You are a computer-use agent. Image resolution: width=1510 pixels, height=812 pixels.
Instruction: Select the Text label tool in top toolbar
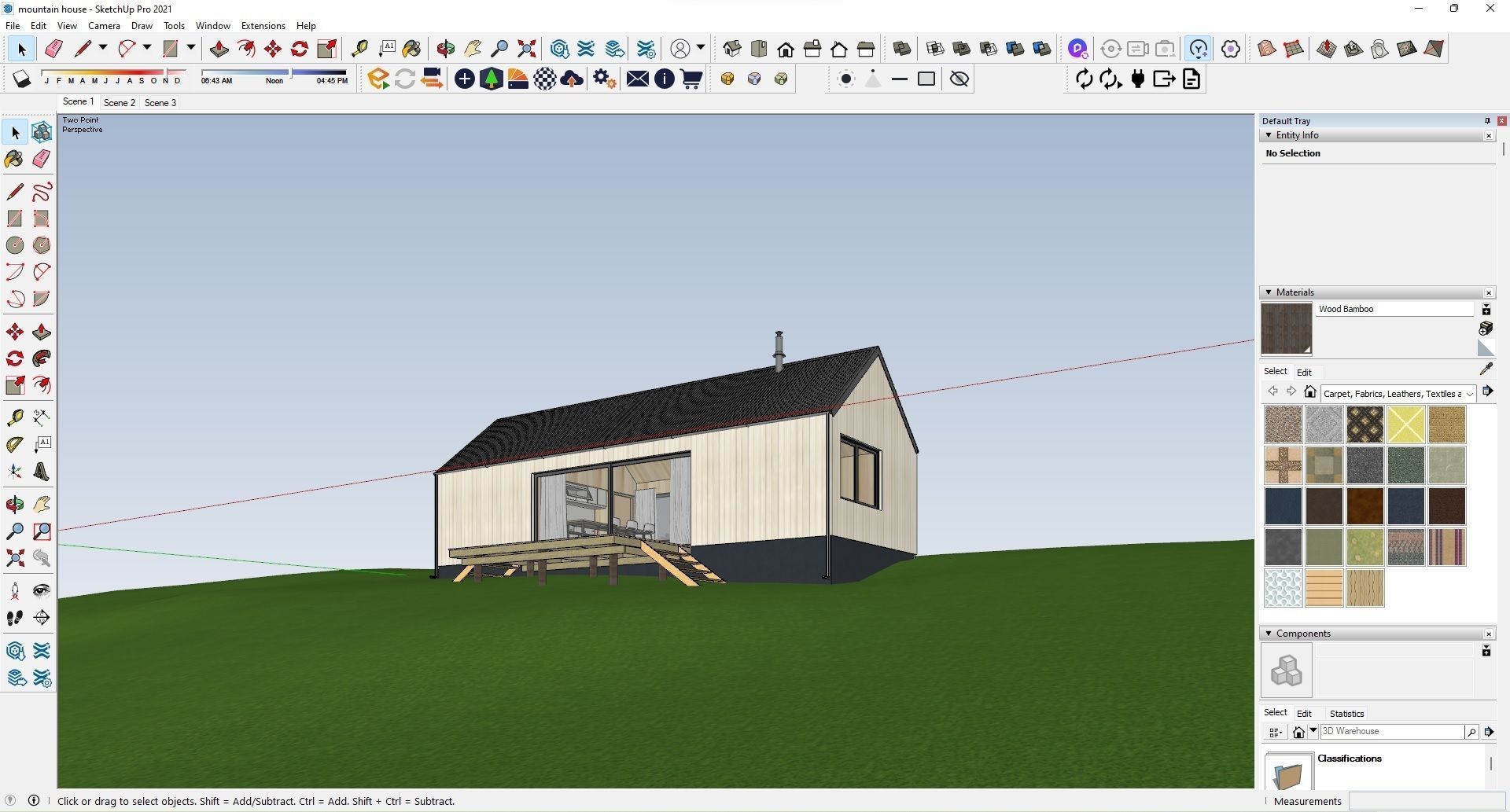(386, 49)
